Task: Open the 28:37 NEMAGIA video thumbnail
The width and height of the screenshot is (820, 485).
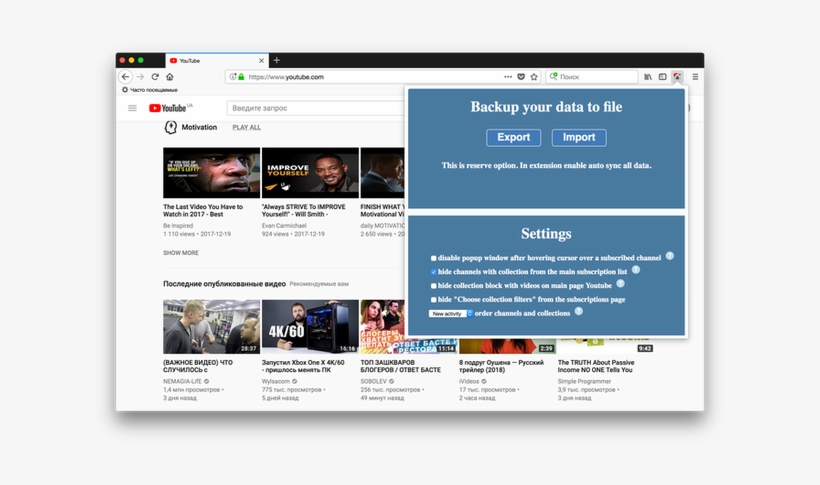Action: click(x=211, y=326)
